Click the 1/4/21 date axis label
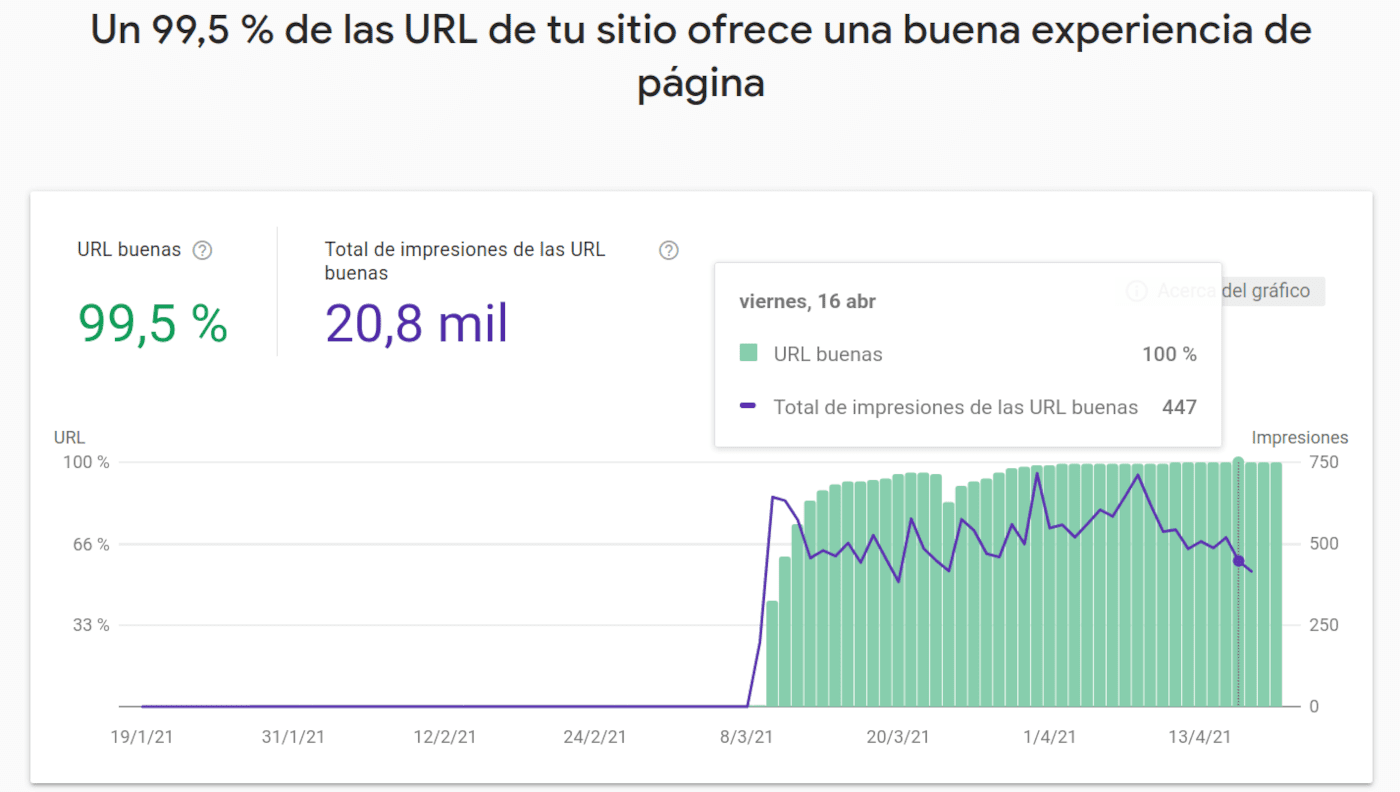Screen dimensions: 1400x792 click(x=1049, y=737)
